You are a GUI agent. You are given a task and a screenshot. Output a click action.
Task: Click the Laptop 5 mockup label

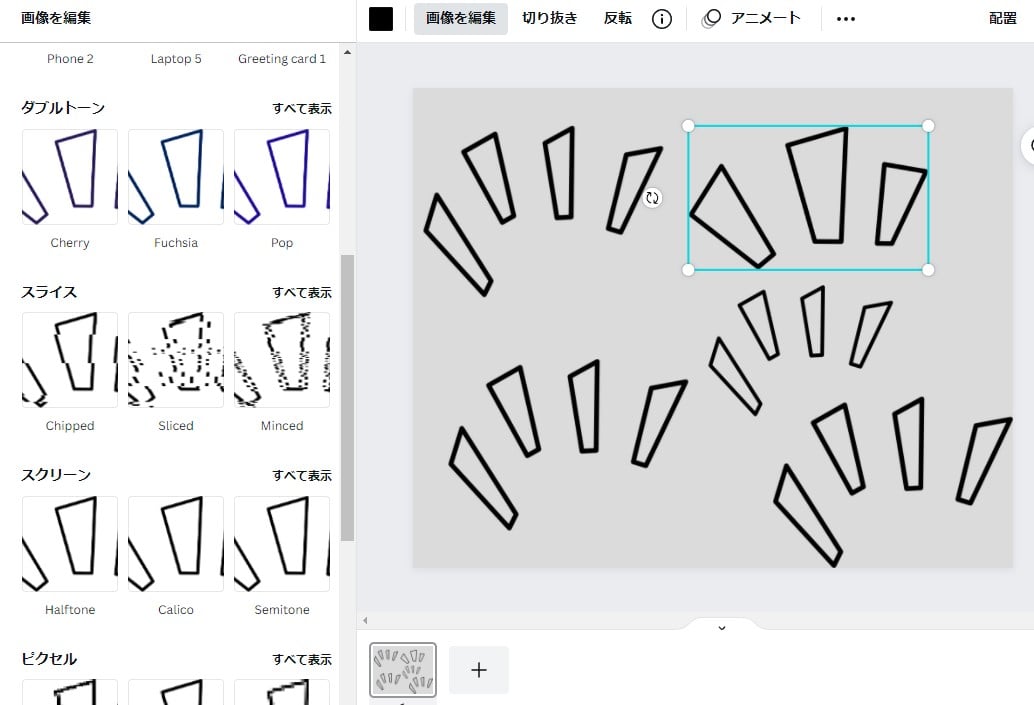click(175, 59)
